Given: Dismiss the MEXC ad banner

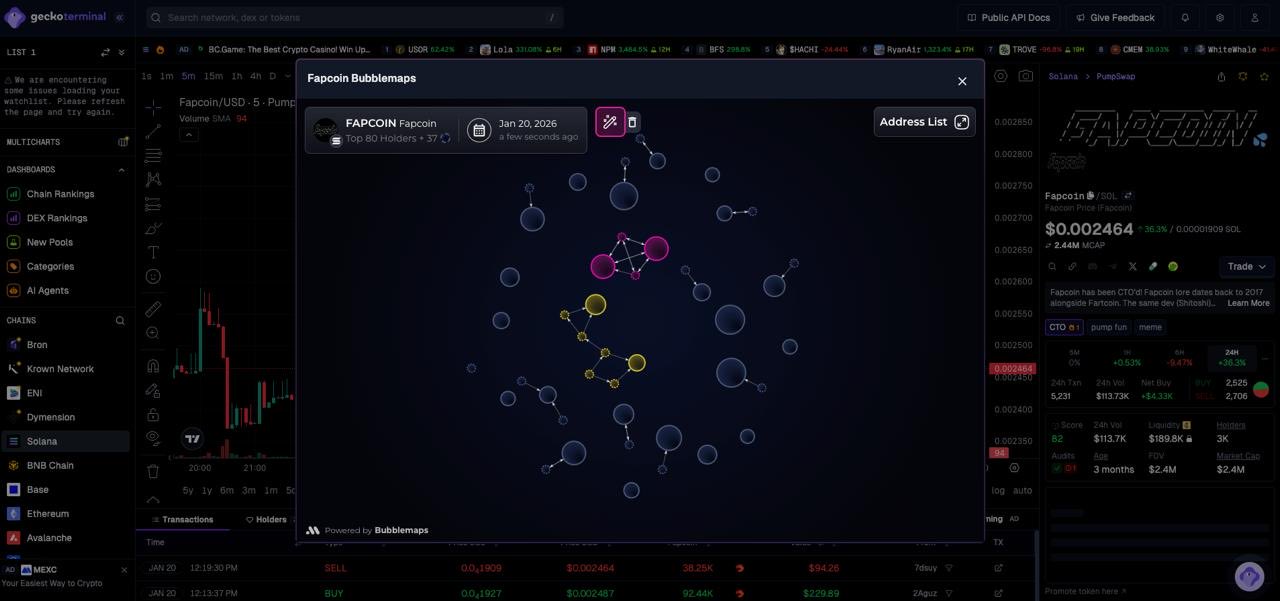Looking at the screenshot, I should point(124,570).
